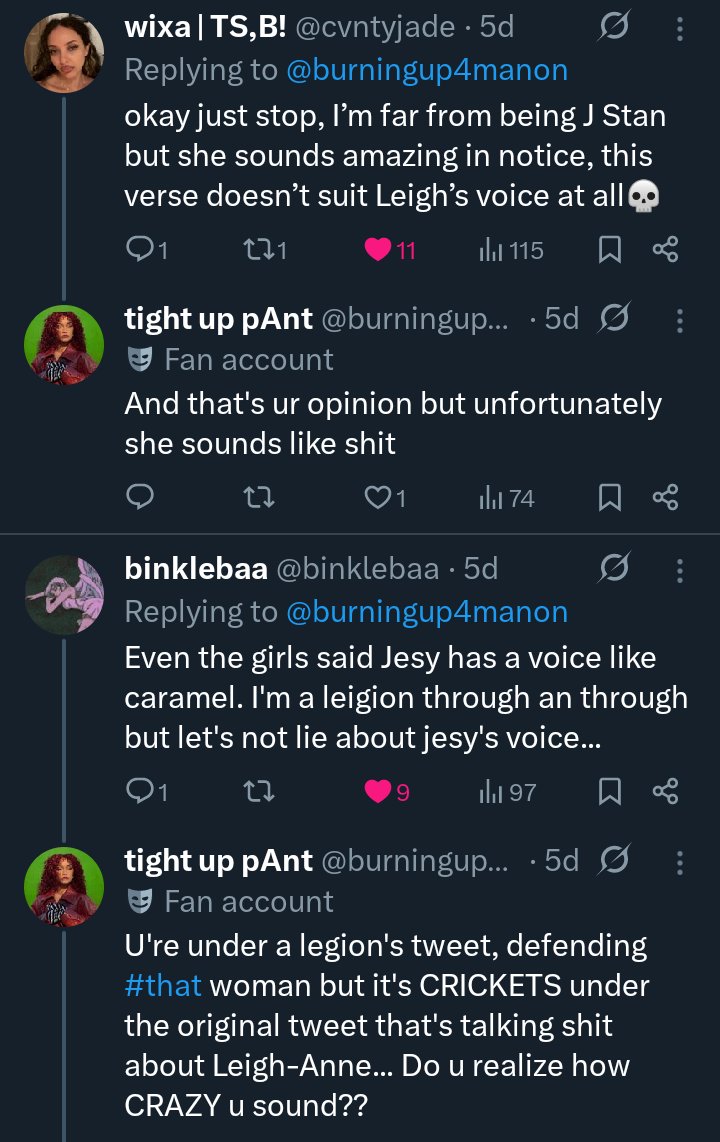This screenshot has height=1142, width=720.
Task: Like the 'And that's ur opinion' tweet
Action: pos(376,496)
